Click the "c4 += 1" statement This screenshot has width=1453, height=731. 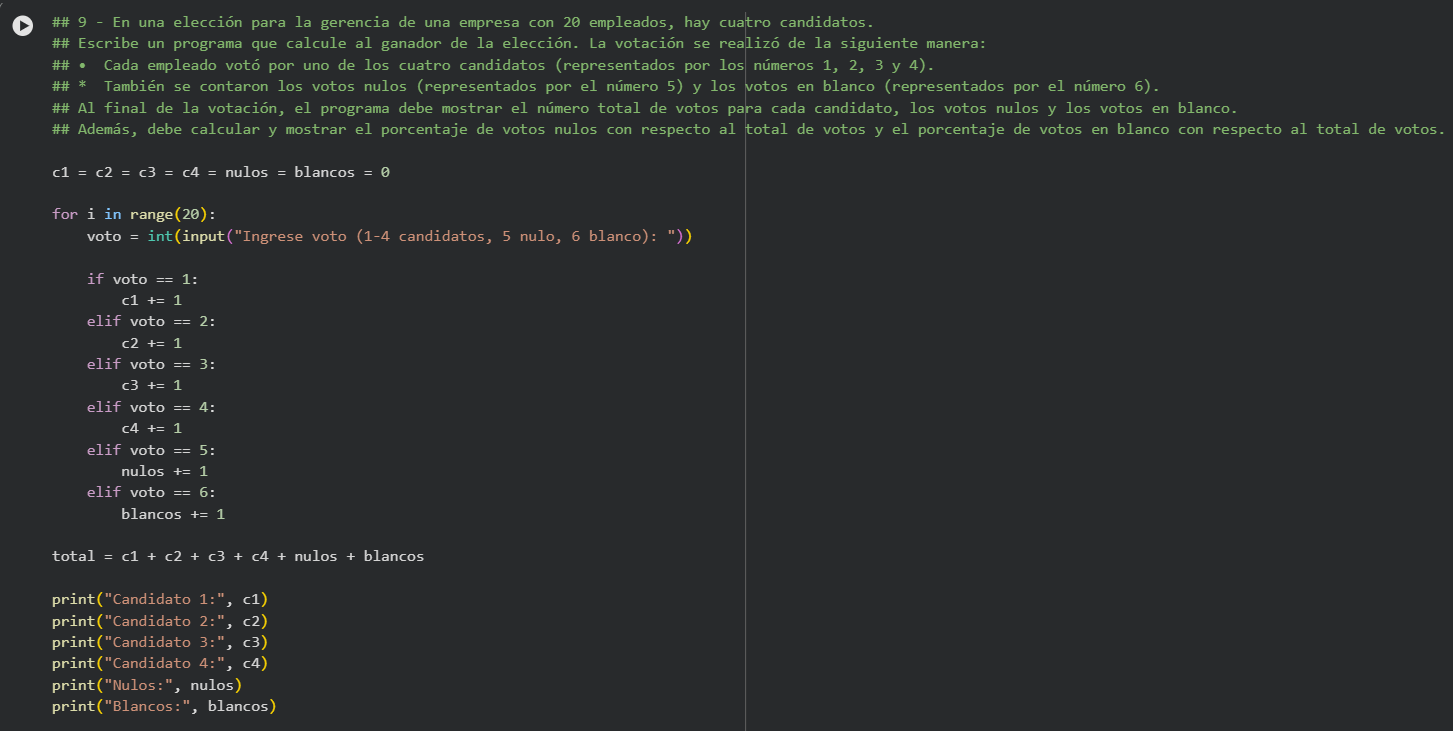(x=151, y=428)
